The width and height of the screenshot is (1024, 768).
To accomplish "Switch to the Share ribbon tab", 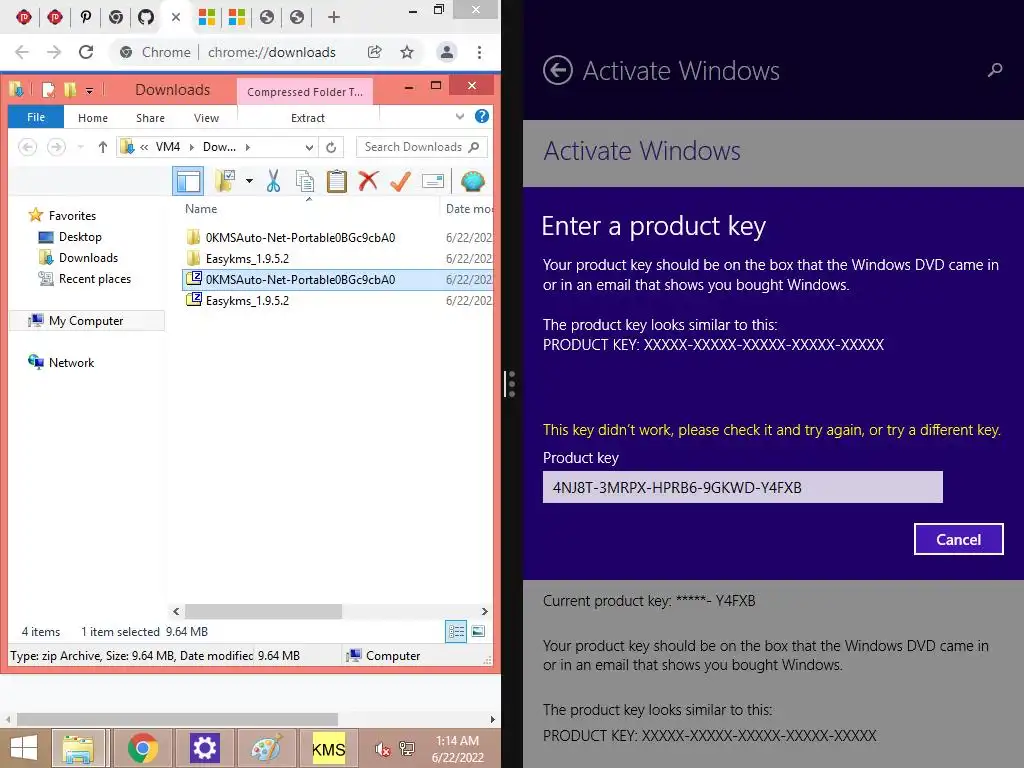I will tap(150, 118).
